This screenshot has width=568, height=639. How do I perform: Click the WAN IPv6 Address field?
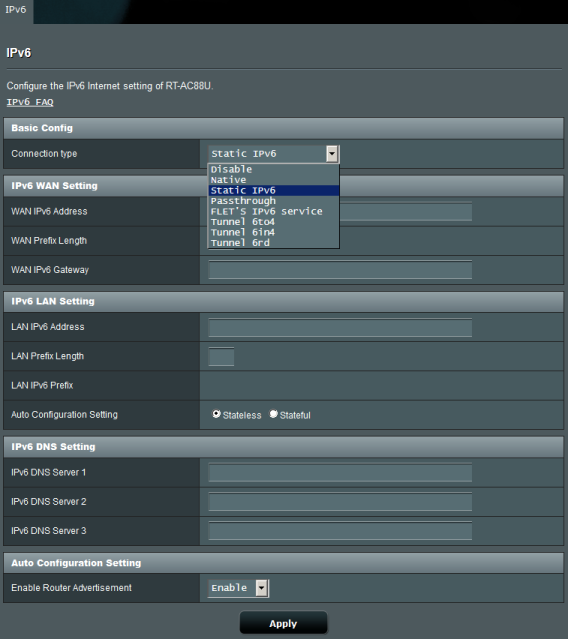(405, 212)
